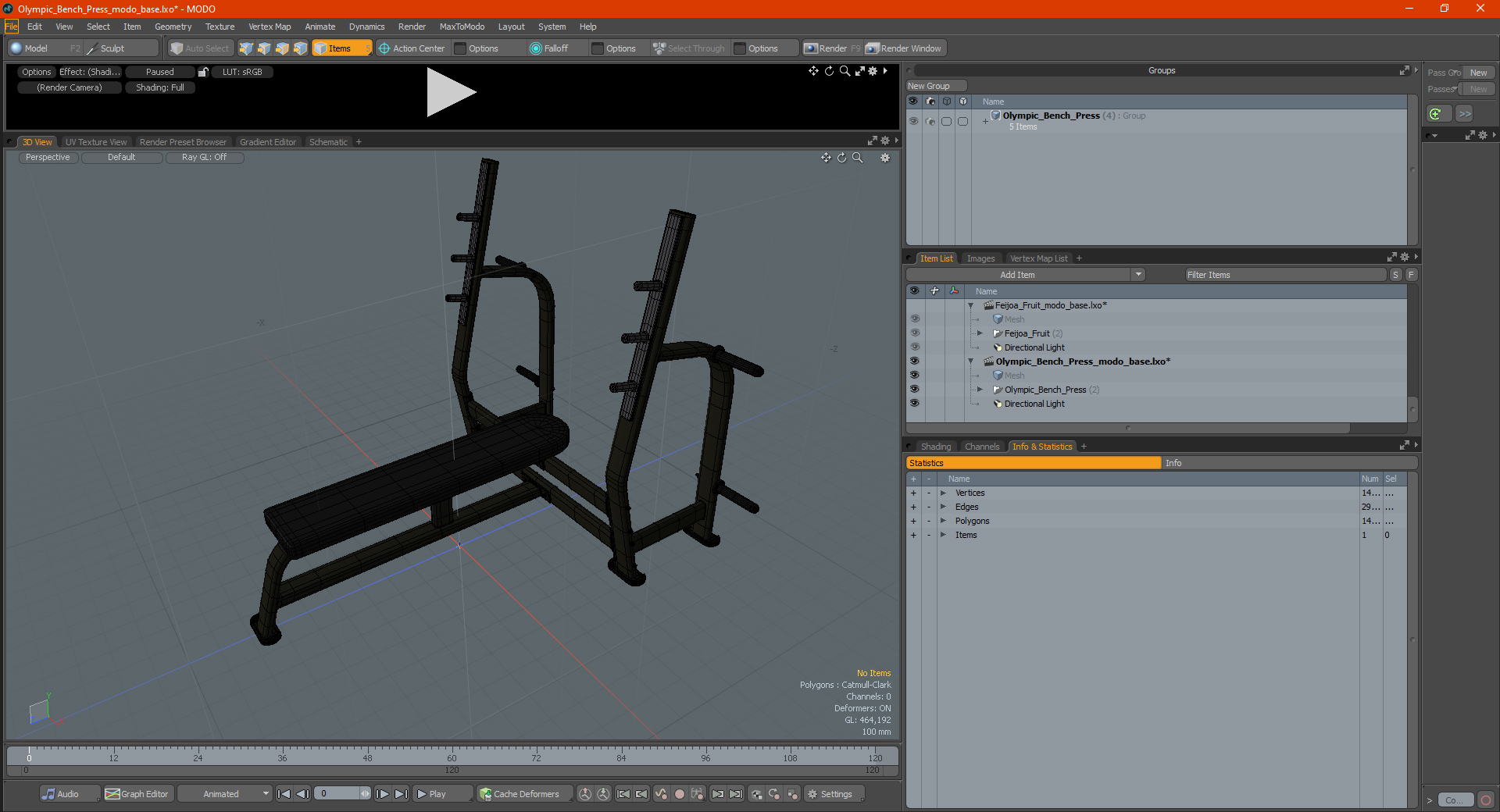
Task: Toggle visibility of Feijoa_Fruit item
Action: click(x=914, y=333)
